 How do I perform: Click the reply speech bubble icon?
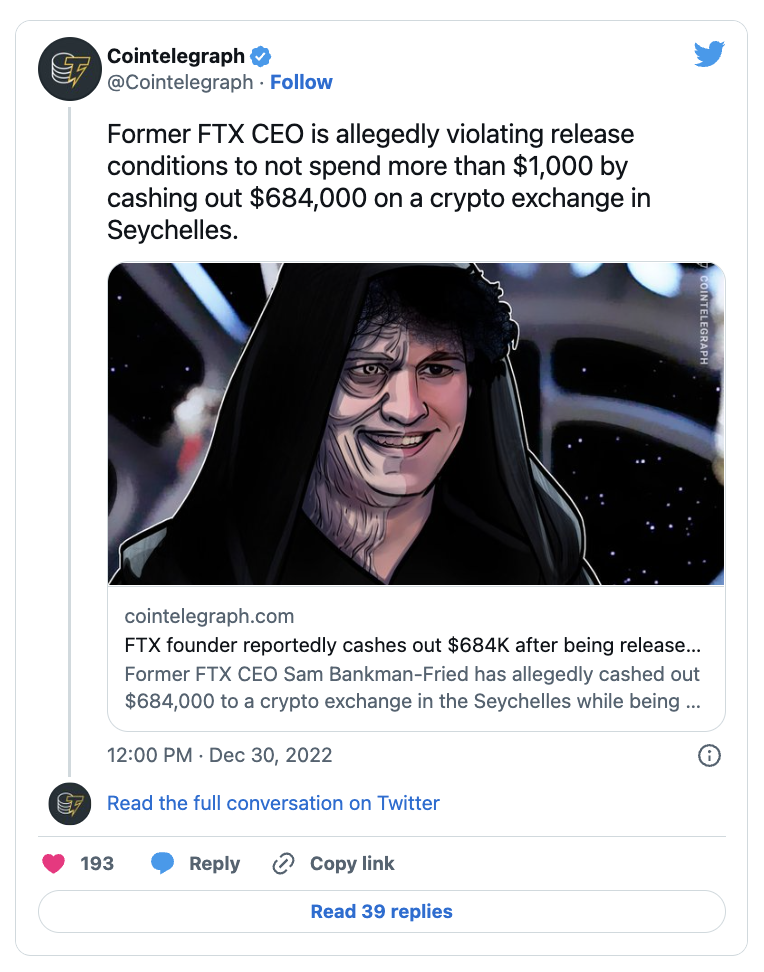click(x=162, y=864)
